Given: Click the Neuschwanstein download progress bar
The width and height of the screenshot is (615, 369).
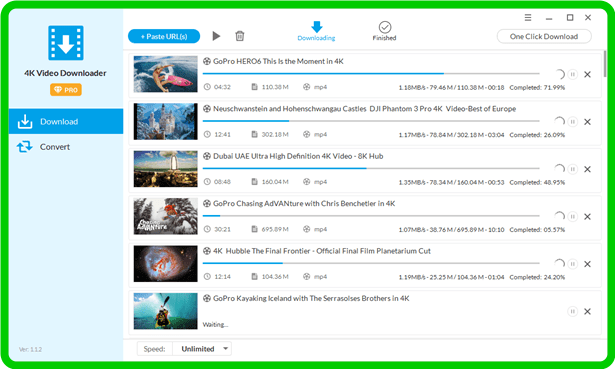Looking at the screenshot, I should click(371, 121).
